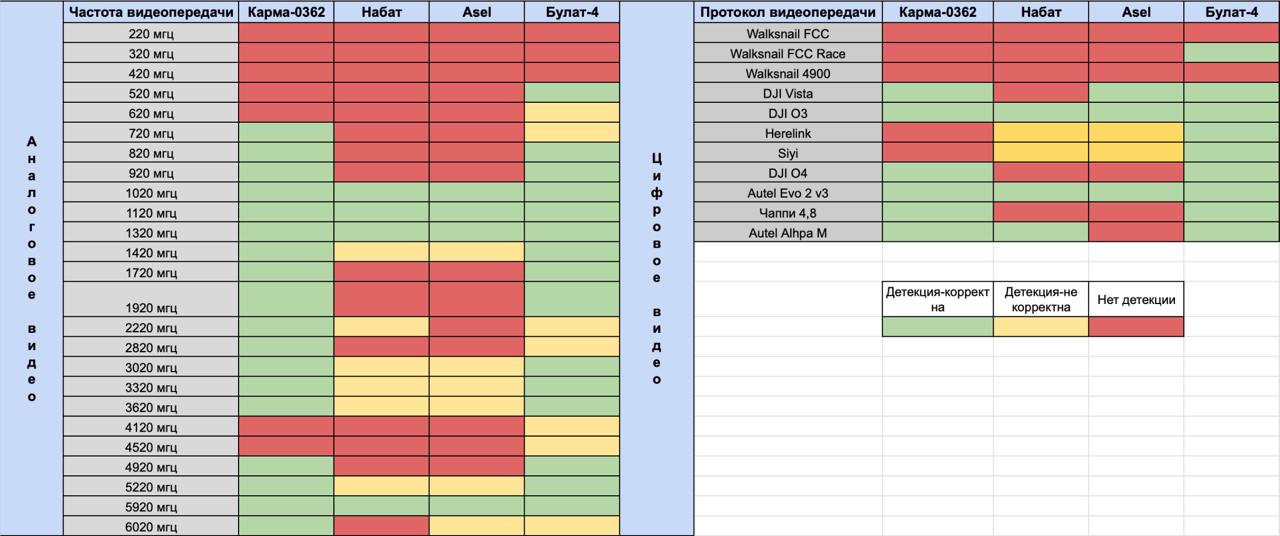1280x536 pixels.
Task: Click the vertical "Цифровое видео" side label
Action: tap(656, 269)
